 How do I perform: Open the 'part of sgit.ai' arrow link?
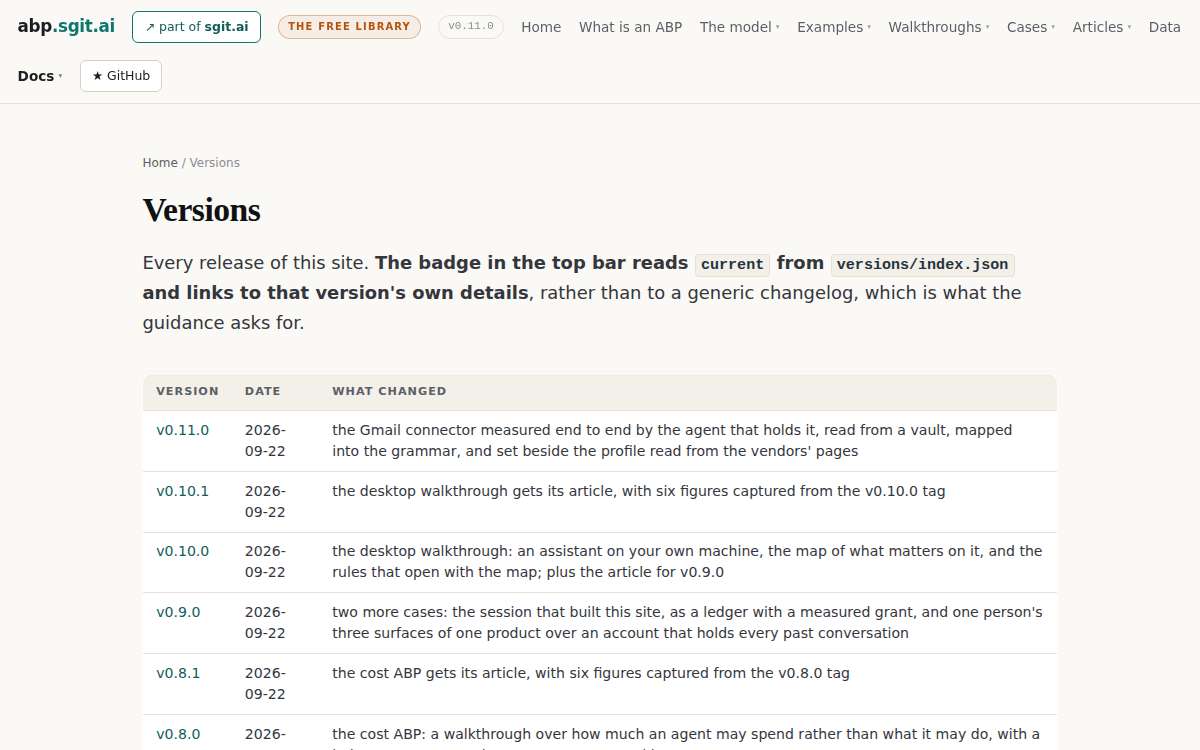pyautogui.click(x=196, y=27)
